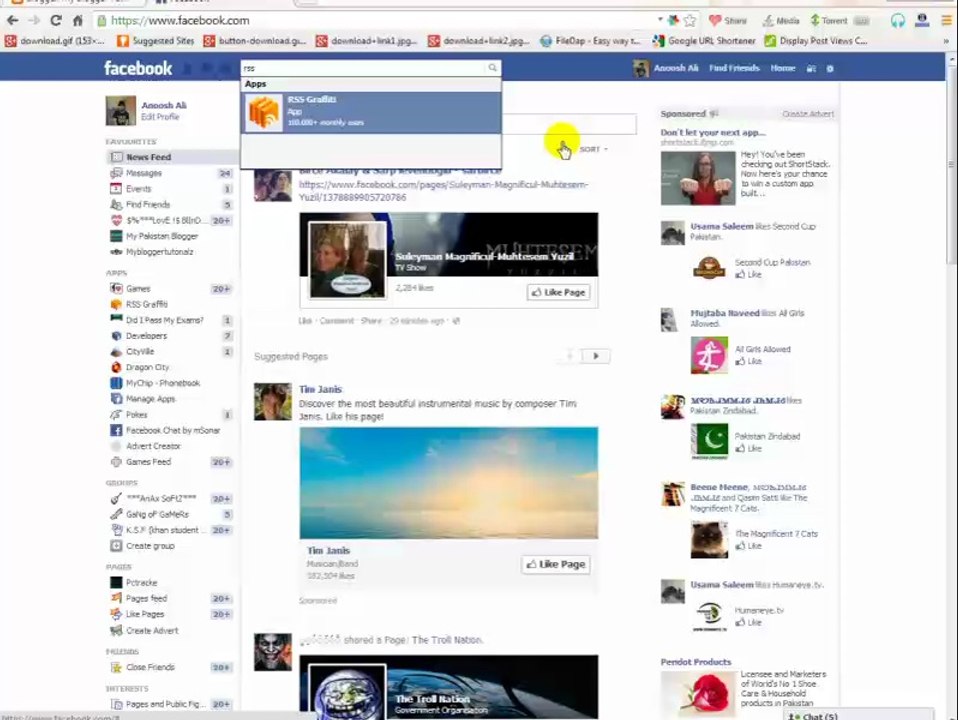The height and width of the screenshot is (720, 958).
Task: Click the Games icon in the Apps list
Action: coord(116,288)
